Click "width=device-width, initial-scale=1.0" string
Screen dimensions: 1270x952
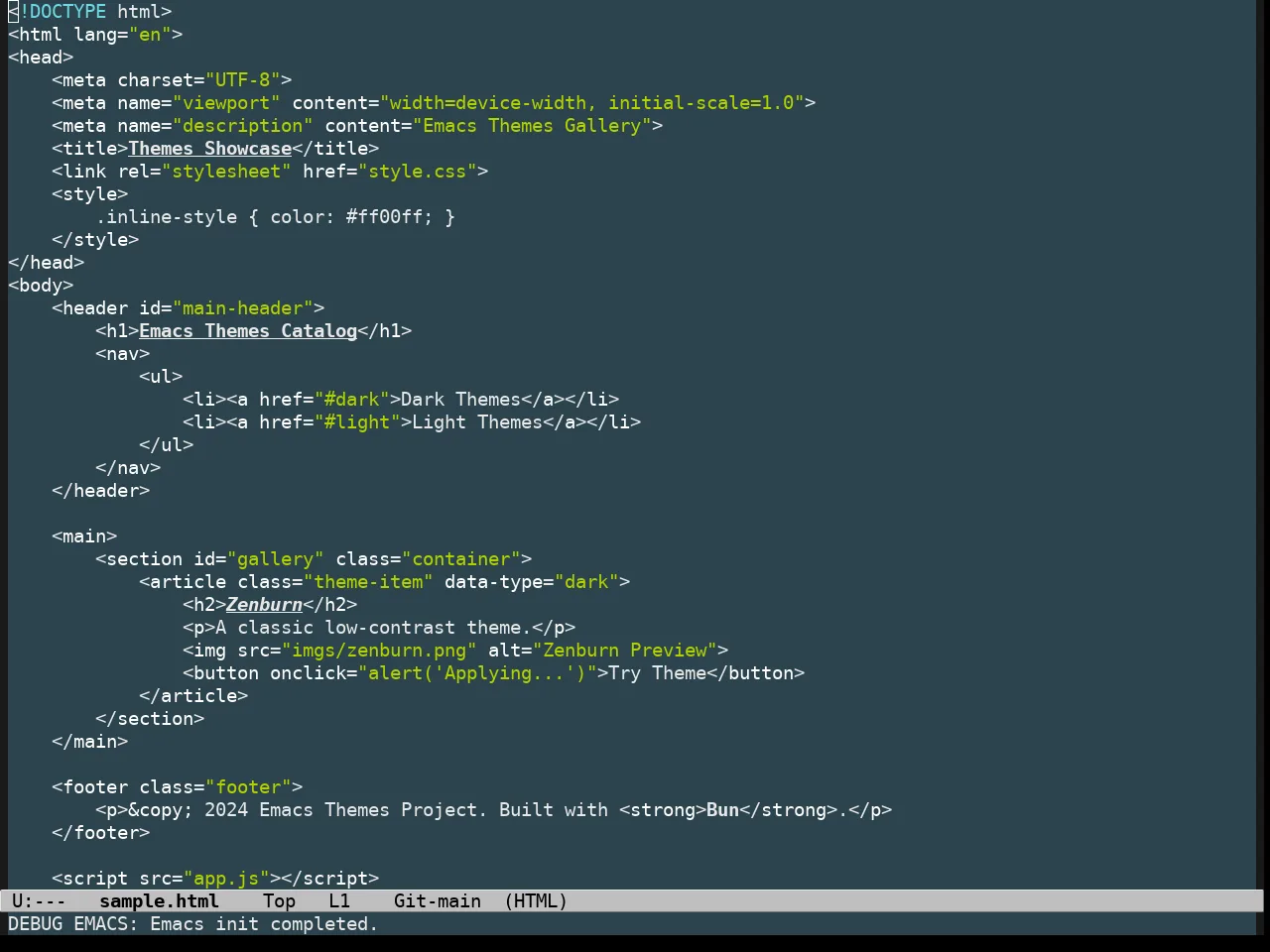click(x=592, y=103)
